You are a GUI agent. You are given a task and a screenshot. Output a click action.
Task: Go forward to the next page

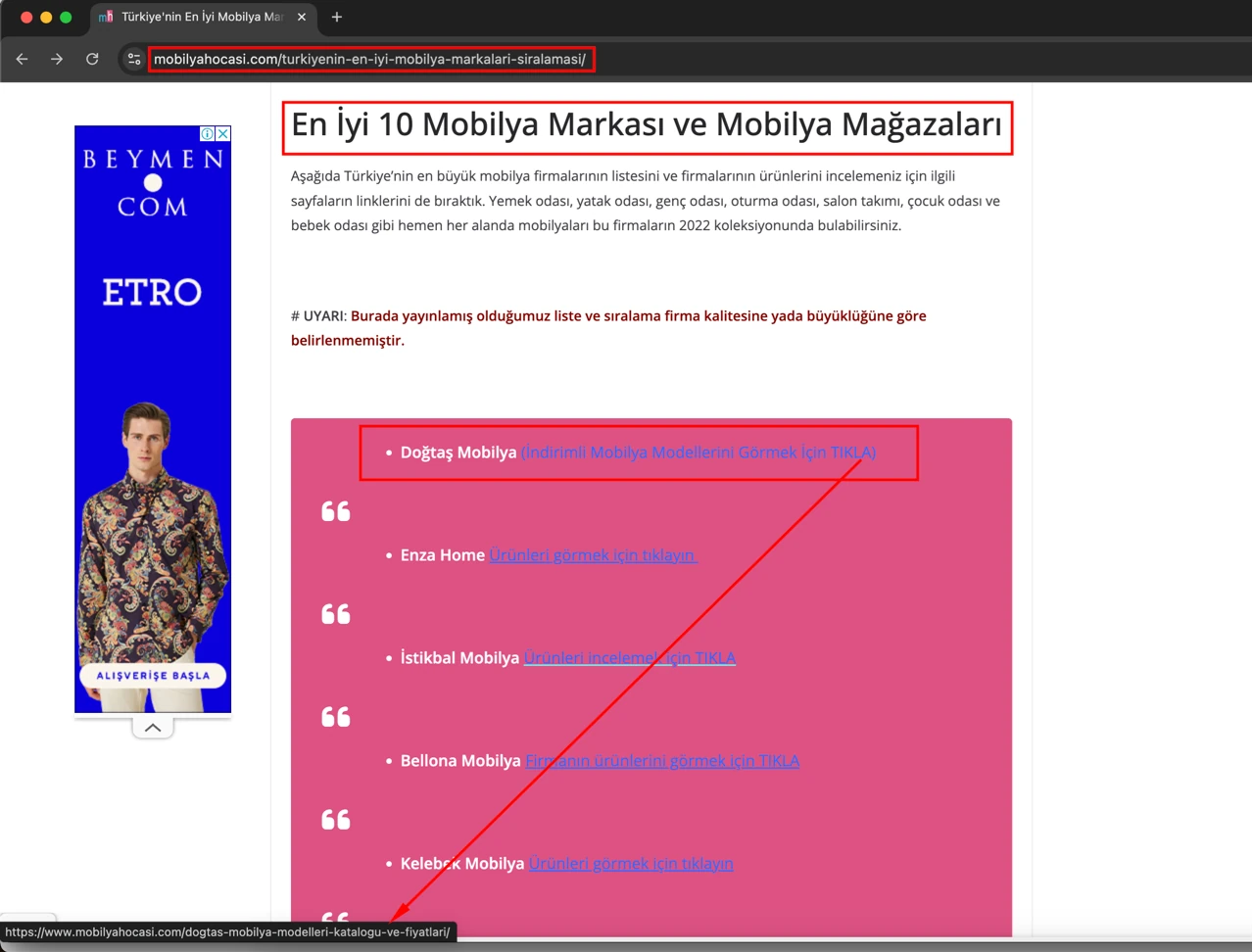coord(57,59)
